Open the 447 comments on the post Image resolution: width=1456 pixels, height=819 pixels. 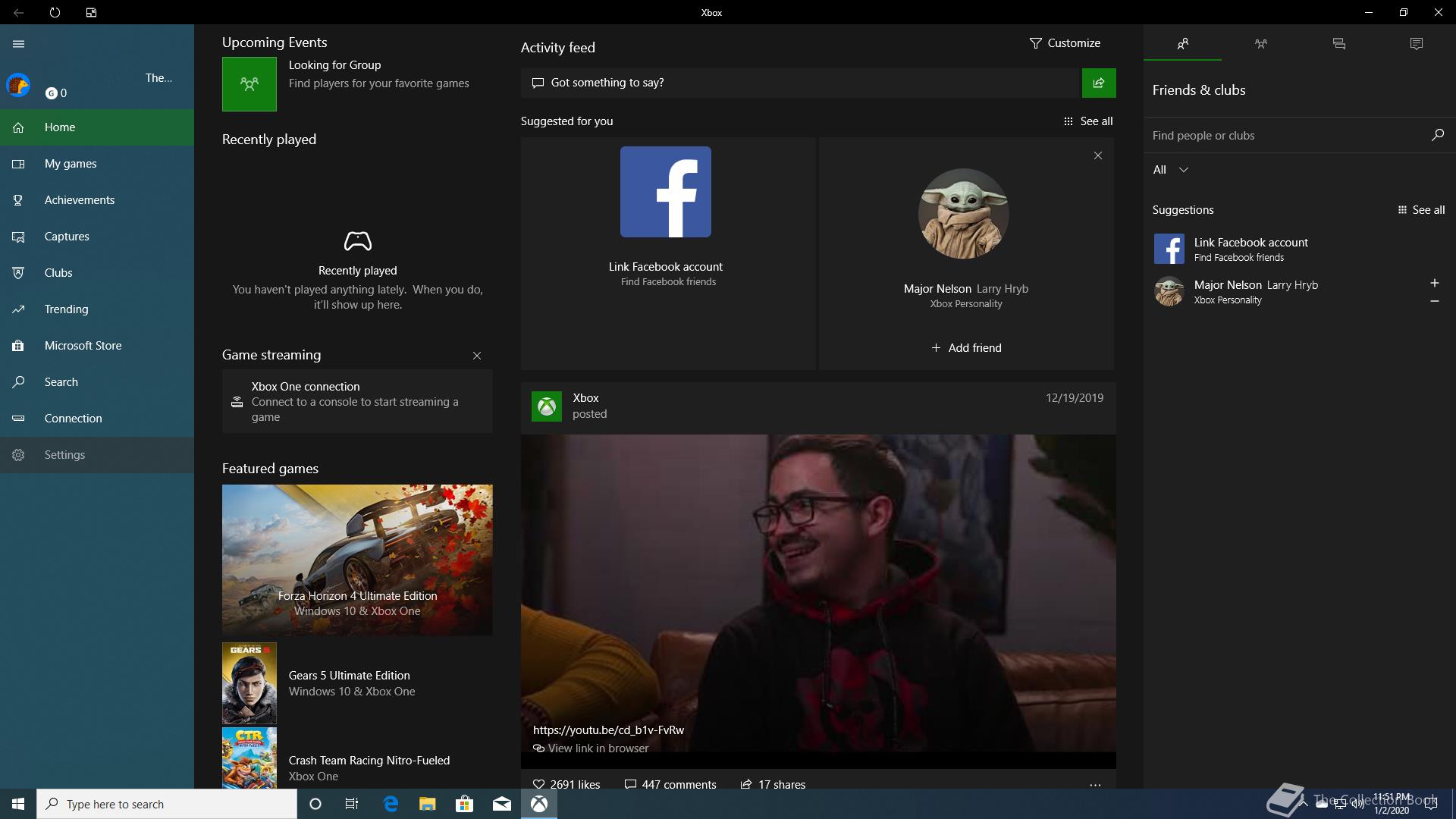coord(670,784)
